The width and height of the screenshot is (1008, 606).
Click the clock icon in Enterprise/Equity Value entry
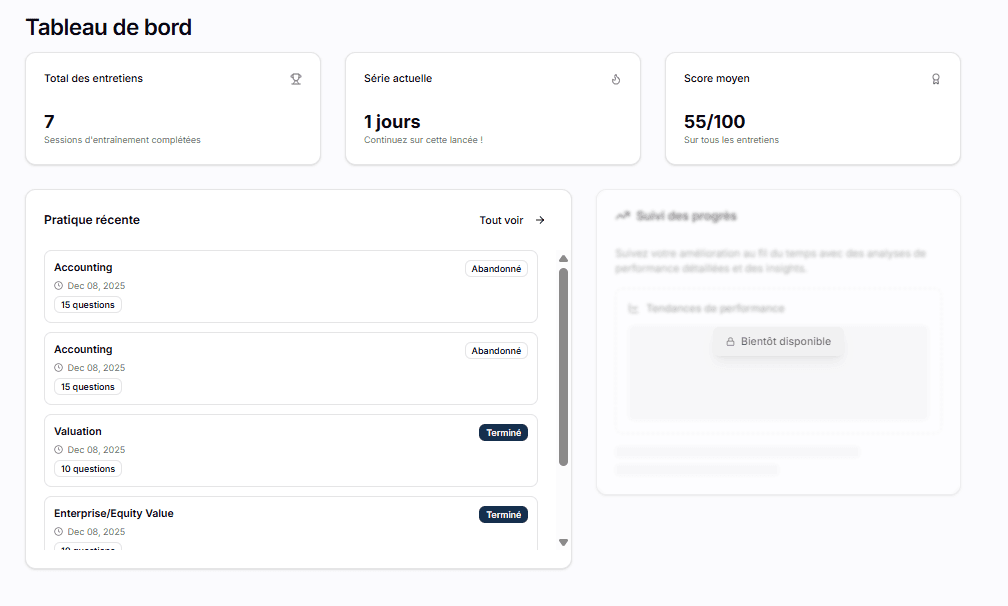coord(59,532)
